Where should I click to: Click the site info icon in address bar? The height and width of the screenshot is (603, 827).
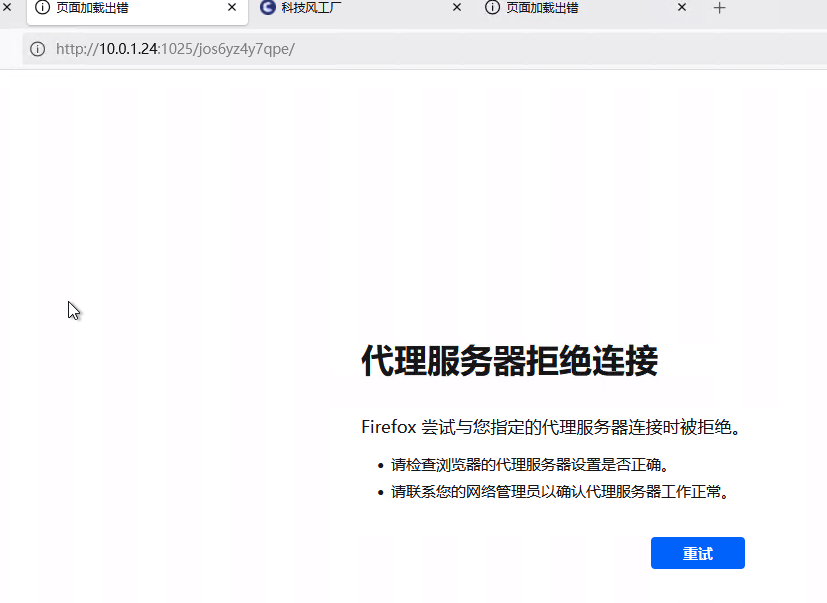click(x=37, y=49)
